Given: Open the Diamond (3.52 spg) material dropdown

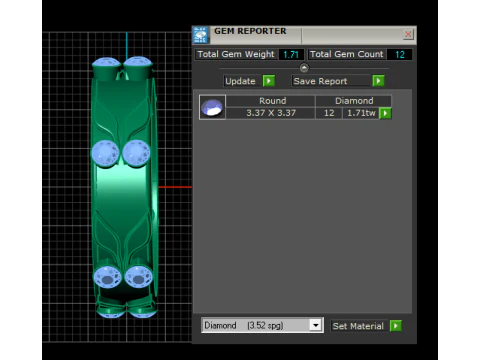Looking at the screenshot, I should pos(315,325).
